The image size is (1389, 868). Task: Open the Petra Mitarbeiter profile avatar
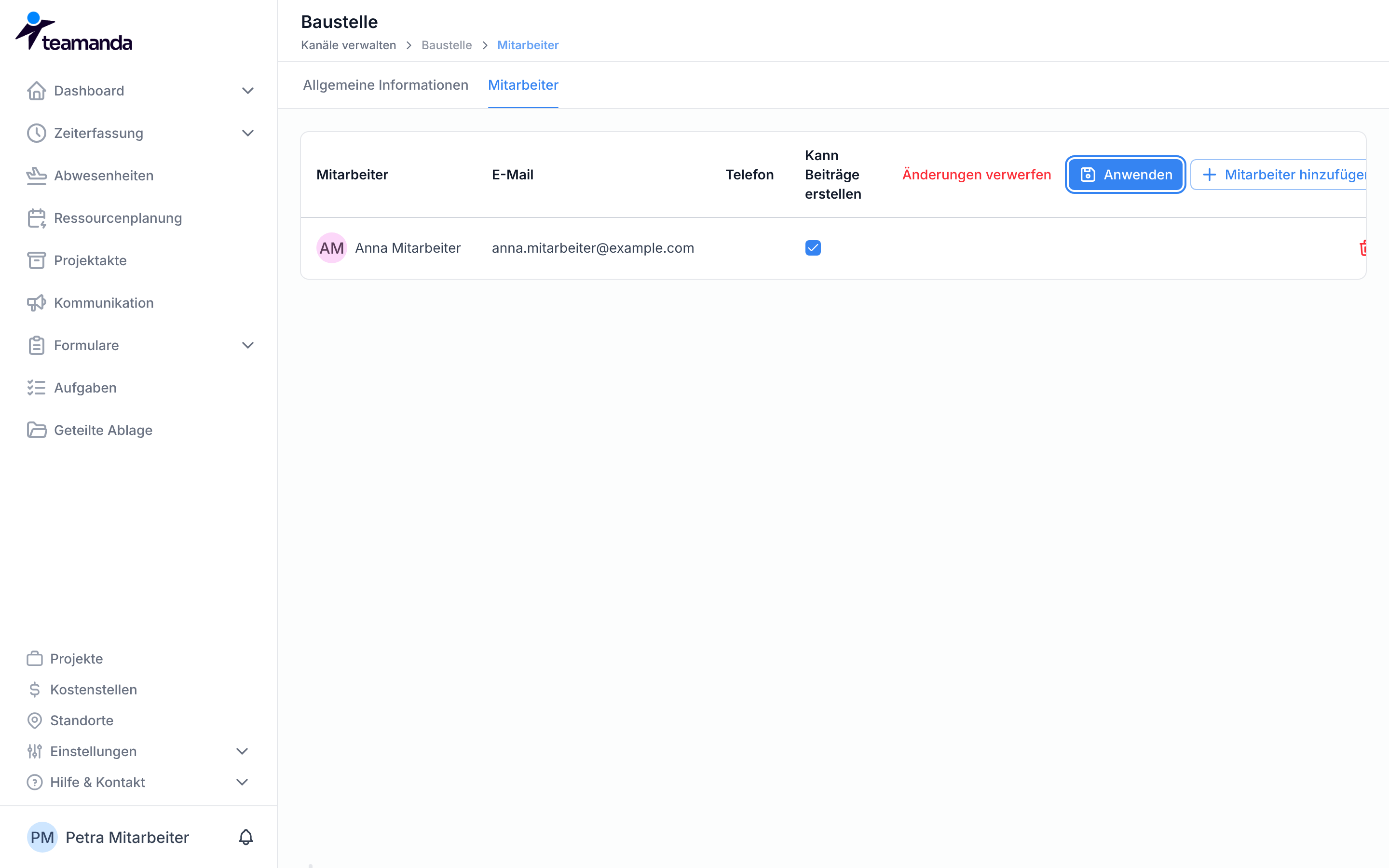point(42,837)
